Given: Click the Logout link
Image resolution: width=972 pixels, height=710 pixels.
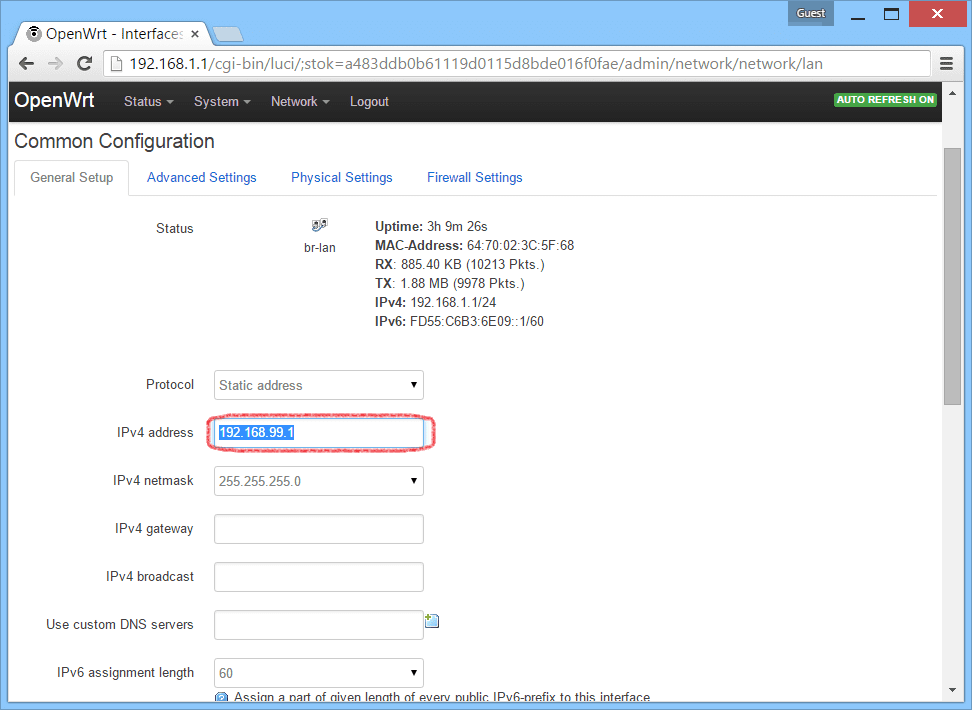Looking at the screenshot, I should pyautogui.click(x=369, y=101).
